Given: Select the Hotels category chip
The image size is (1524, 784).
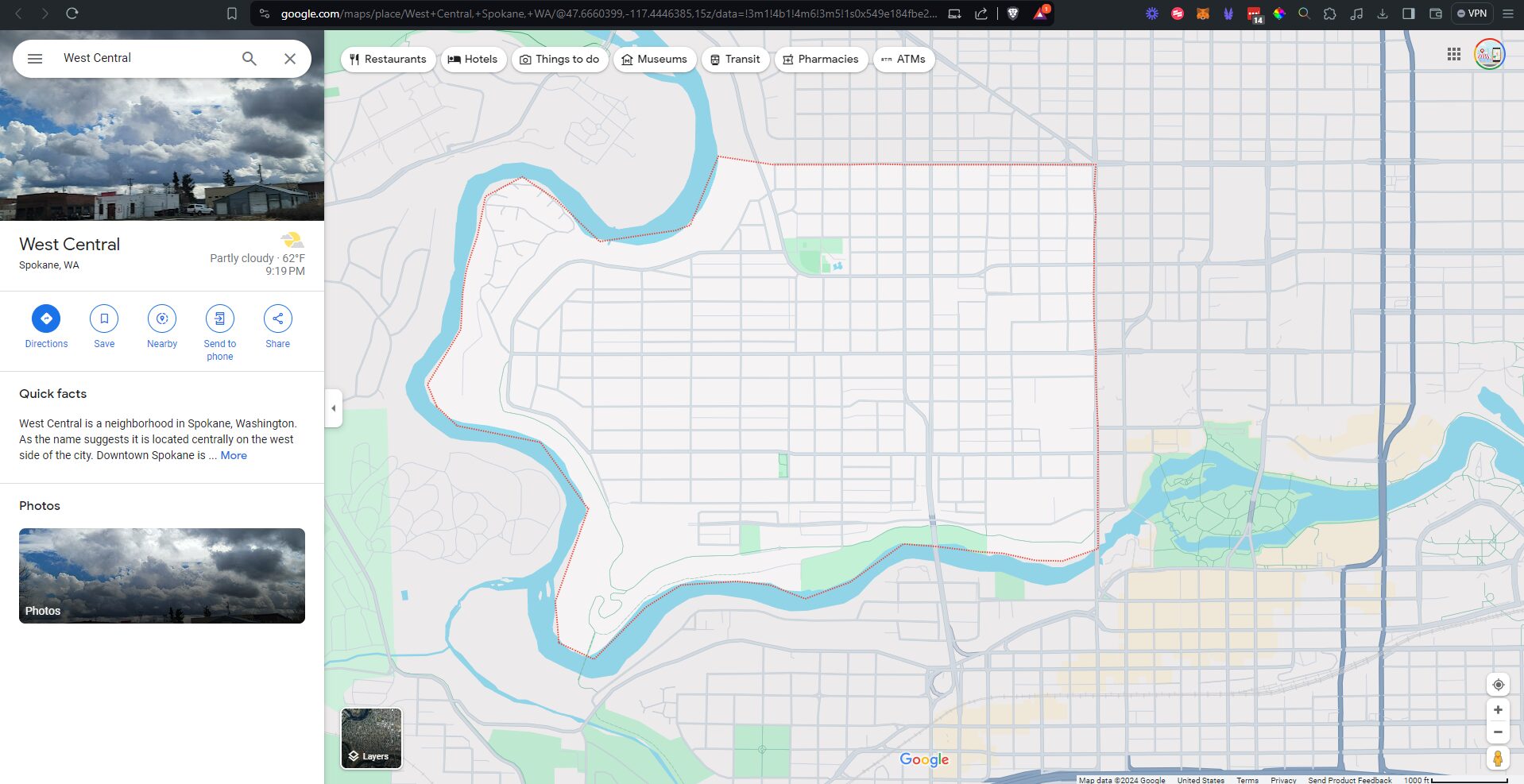Looking at the screenshot, I should [x=473, y=60].
